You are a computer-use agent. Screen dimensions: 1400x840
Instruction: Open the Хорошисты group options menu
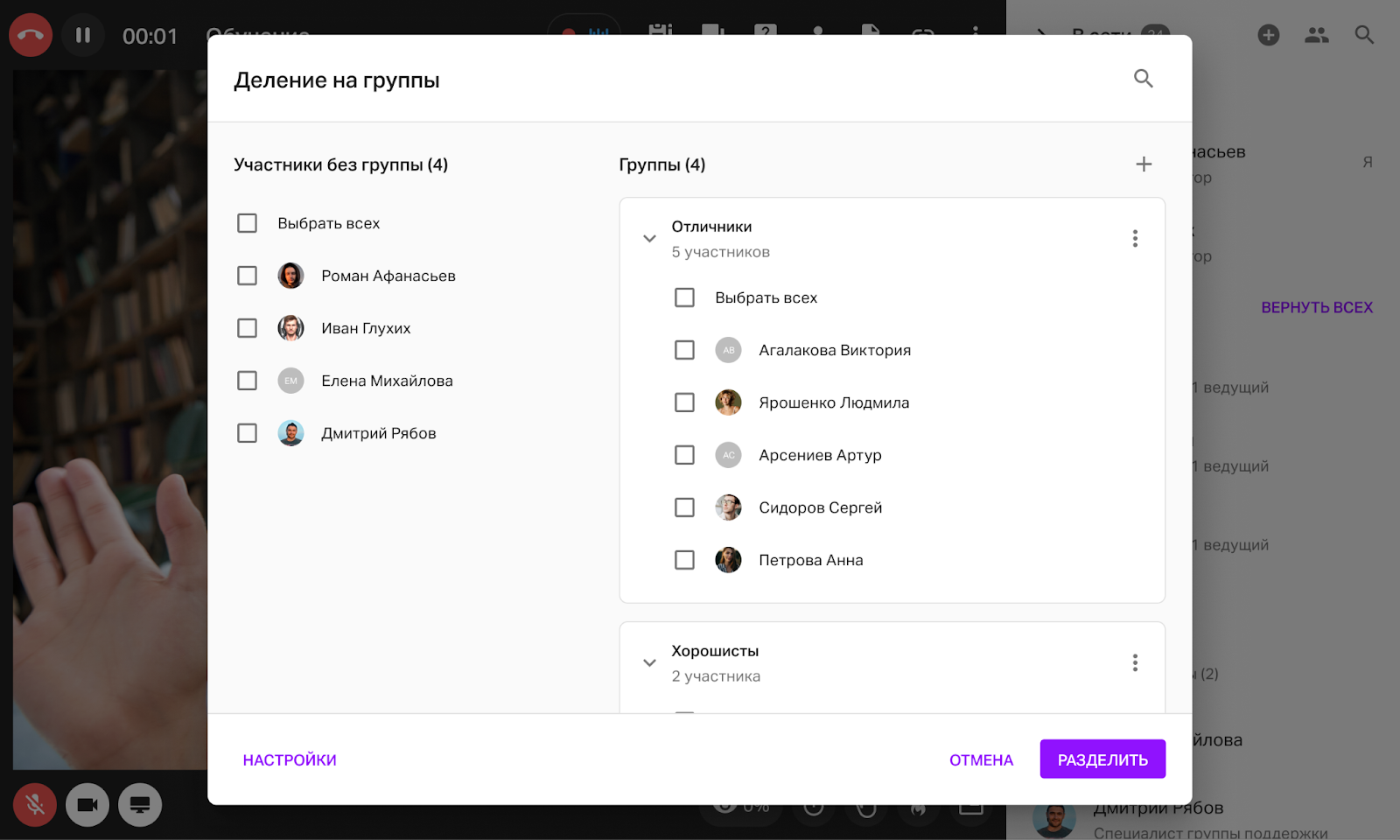tap(1135, 663)
